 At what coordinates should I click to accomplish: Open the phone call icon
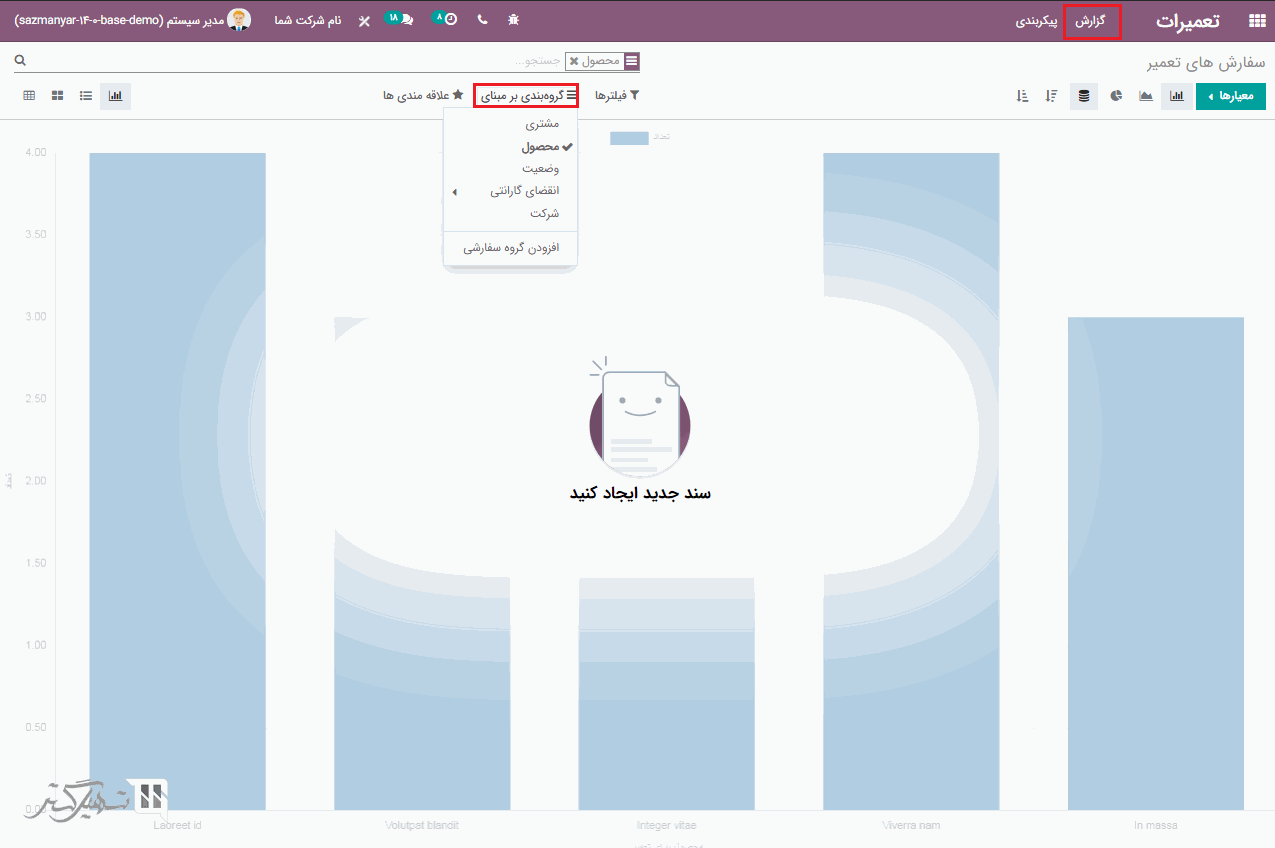pos(482,20)
